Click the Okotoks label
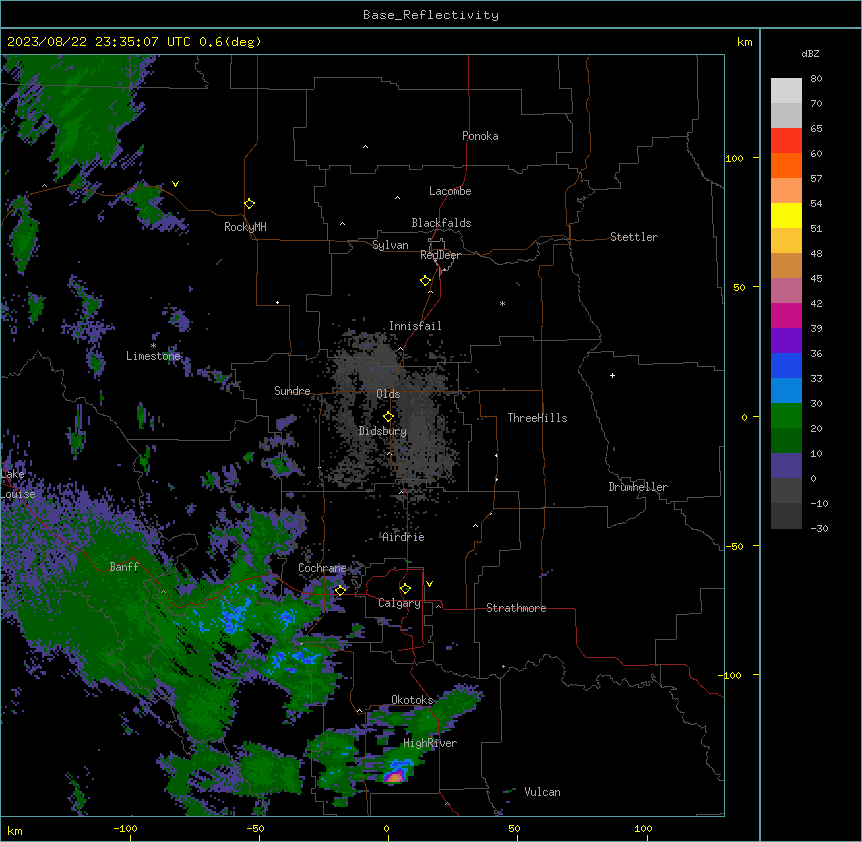862x842 pixels. [x=412, y=700]
